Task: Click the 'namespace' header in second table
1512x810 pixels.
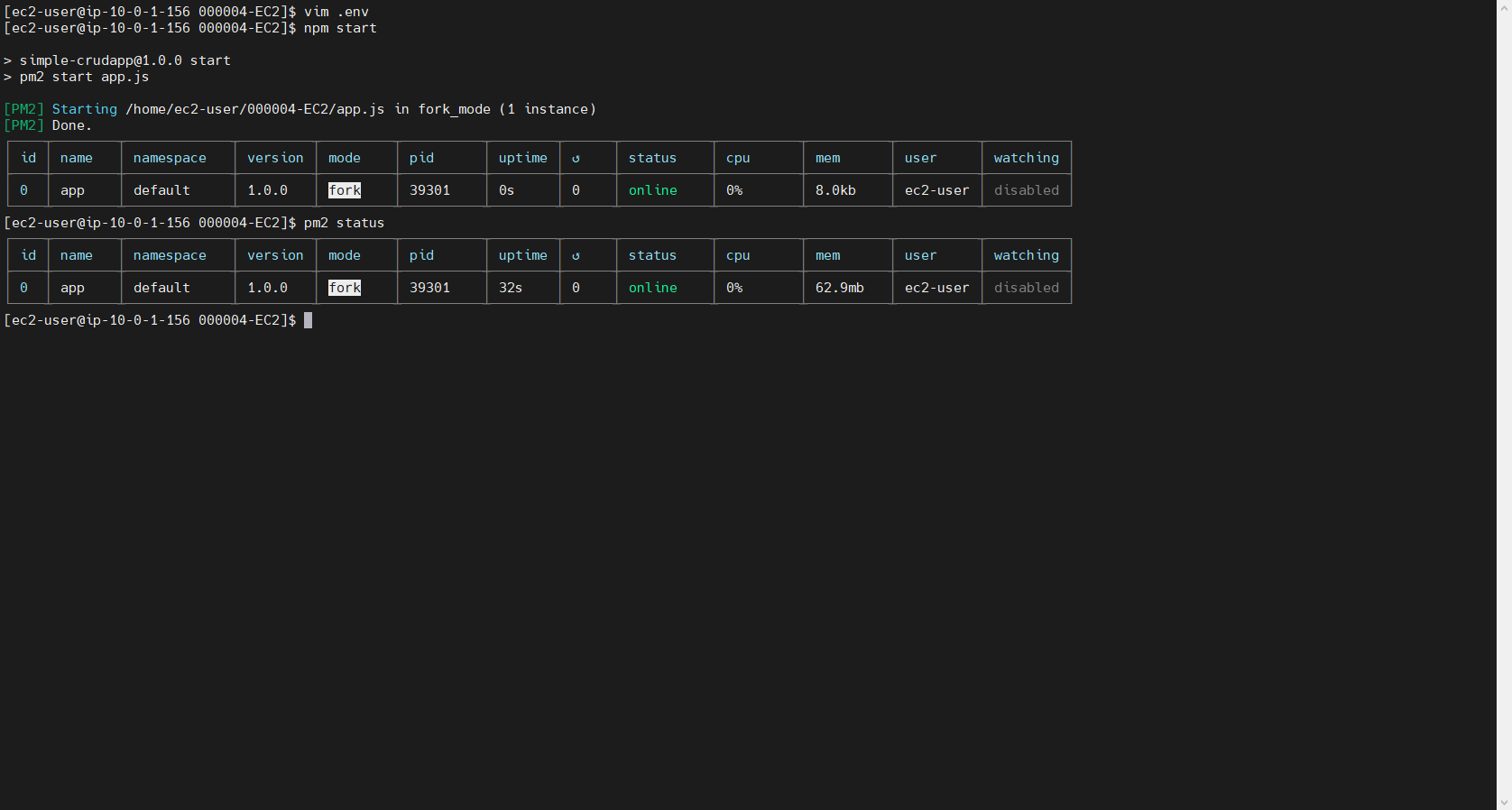Action: pyautogui.click(x=170, y=255)
